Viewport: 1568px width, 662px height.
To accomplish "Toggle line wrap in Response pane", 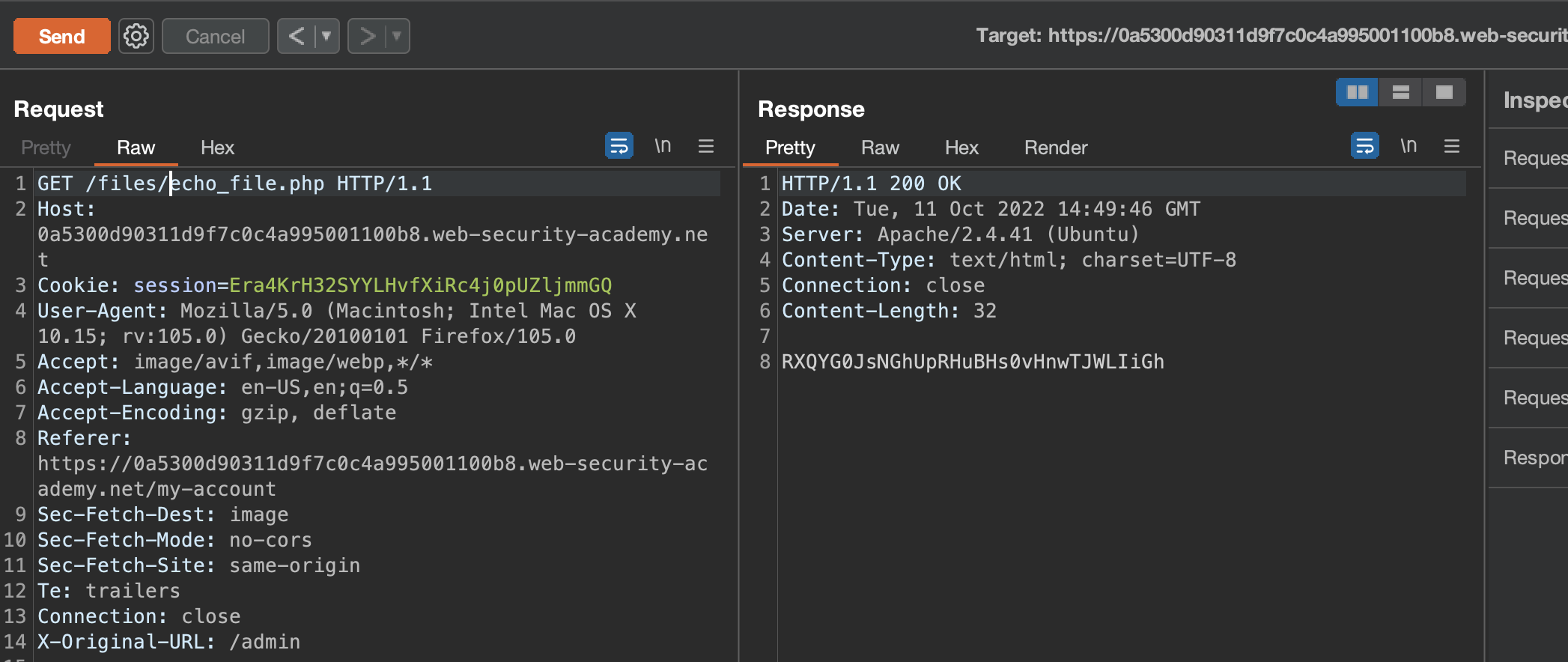I will (1364, 146).
